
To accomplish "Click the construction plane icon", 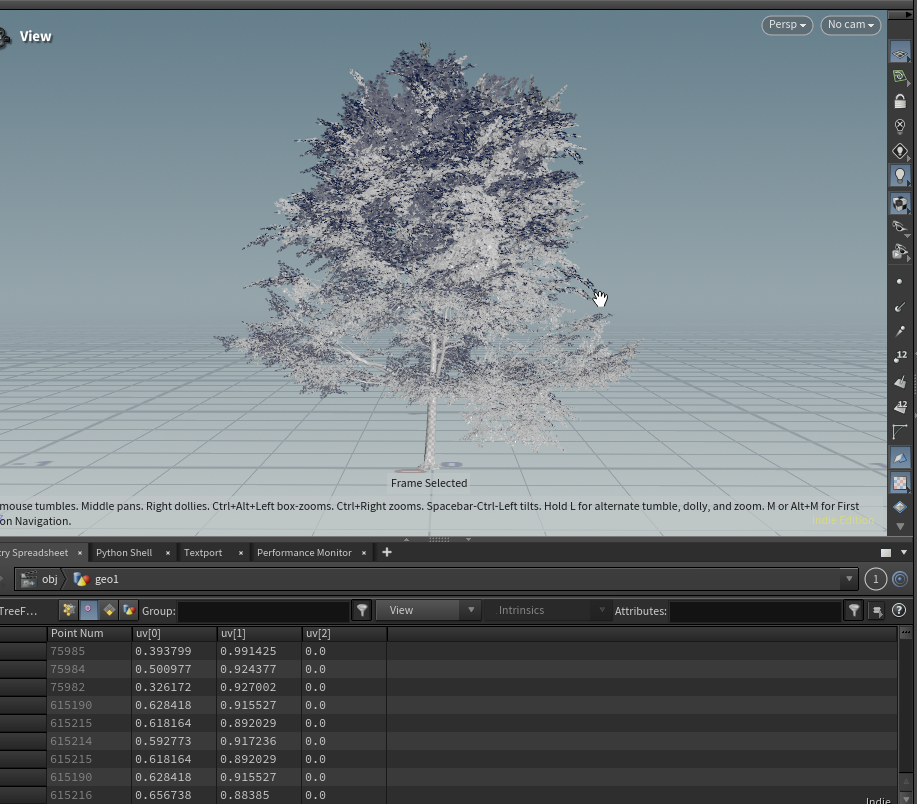I will click(x=899, y=77).
